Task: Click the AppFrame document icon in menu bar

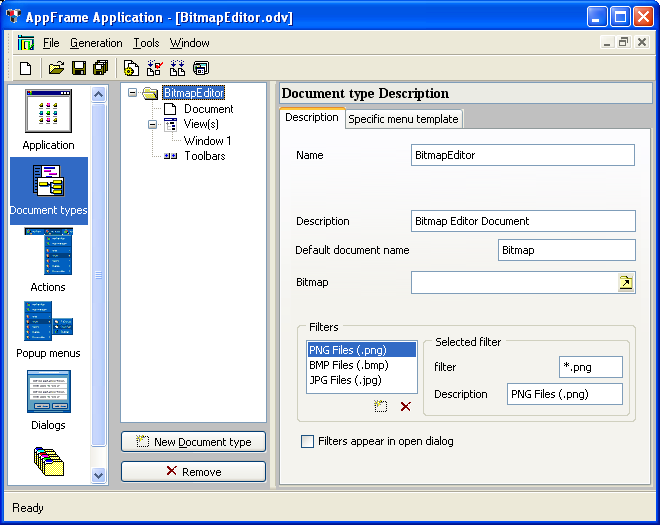Action: (26, 43)
